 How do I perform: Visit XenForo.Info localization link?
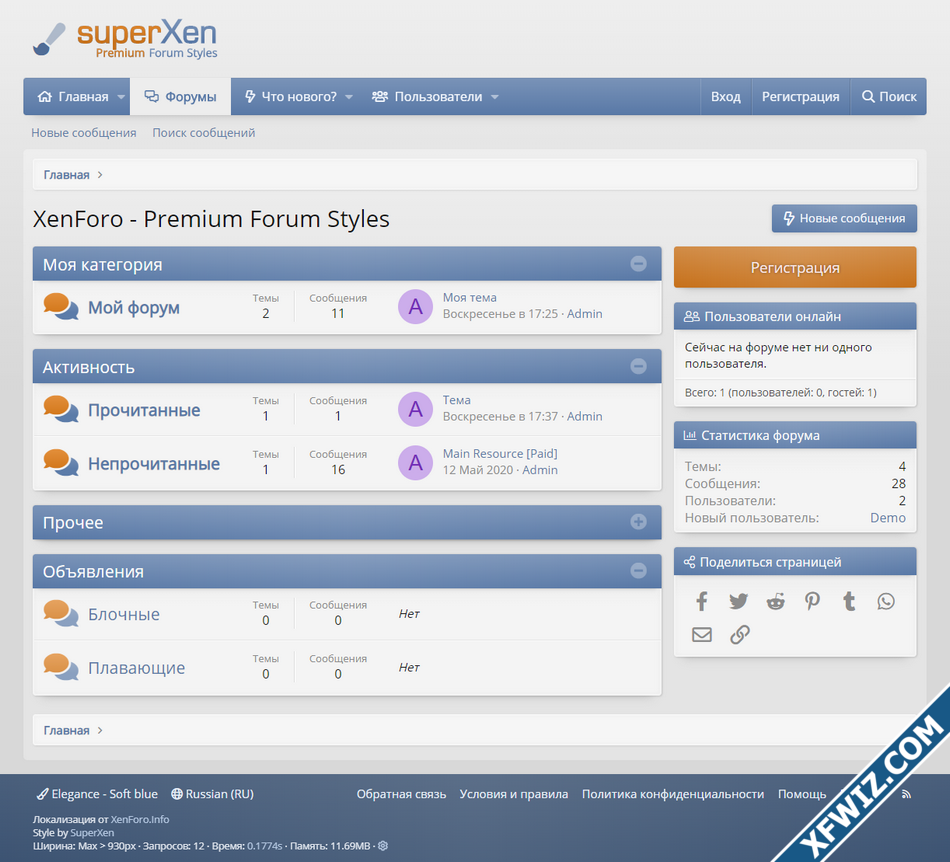[140, 820]
